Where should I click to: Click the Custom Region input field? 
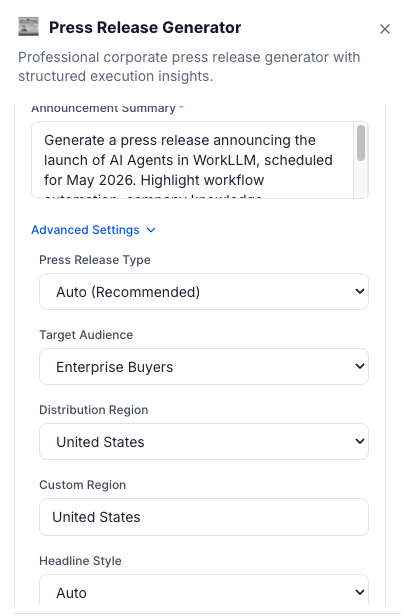click(x=204, y=517)
